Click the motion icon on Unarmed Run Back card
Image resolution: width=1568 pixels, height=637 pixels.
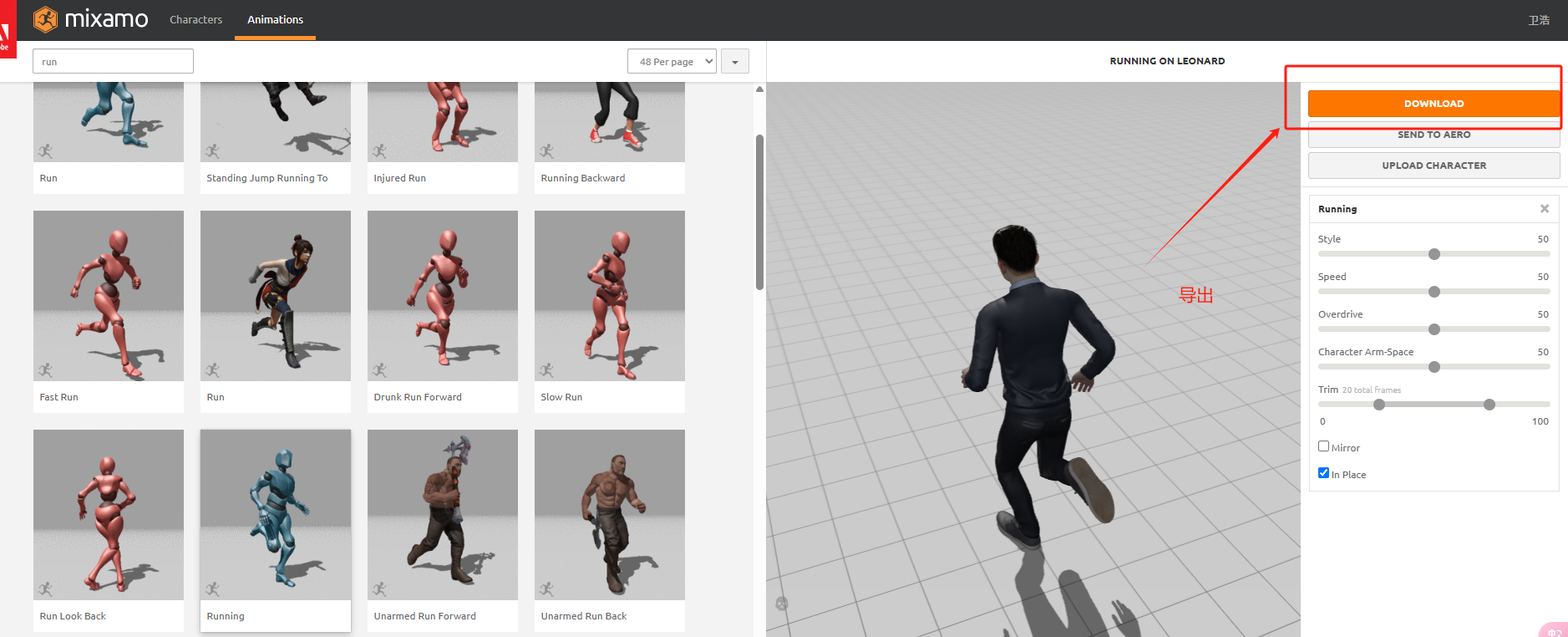tap(546, 589)
